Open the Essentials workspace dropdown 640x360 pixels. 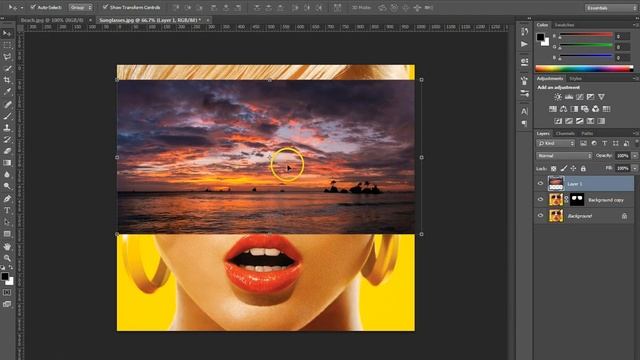click(x=610, y=8)
